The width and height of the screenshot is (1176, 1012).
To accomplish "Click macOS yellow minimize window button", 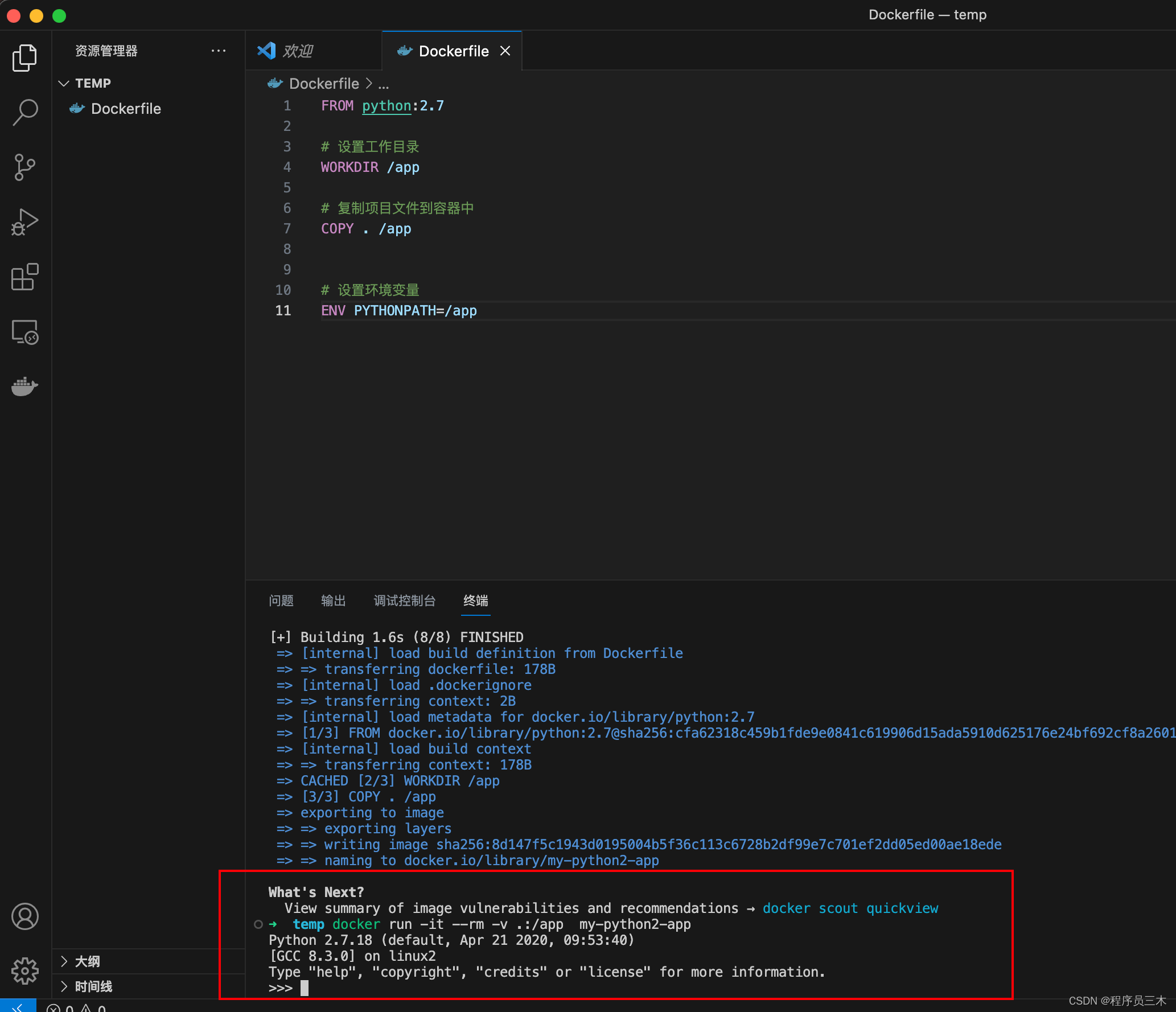I will [x=36, y=15].
